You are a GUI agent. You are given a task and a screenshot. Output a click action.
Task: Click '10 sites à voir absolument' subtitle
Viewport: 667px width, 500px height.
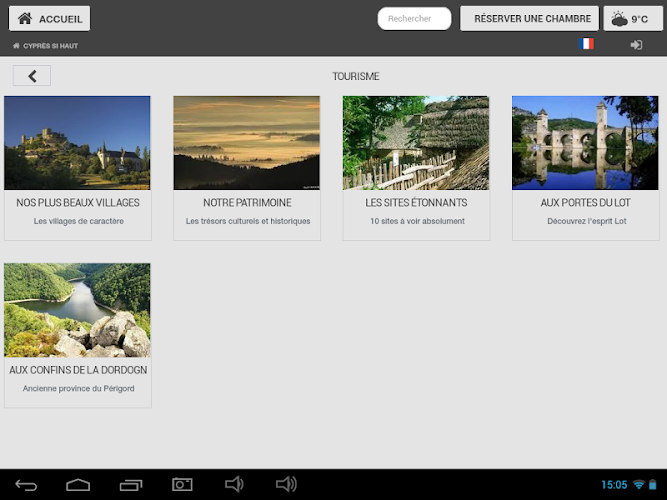[x=417, y=221]
